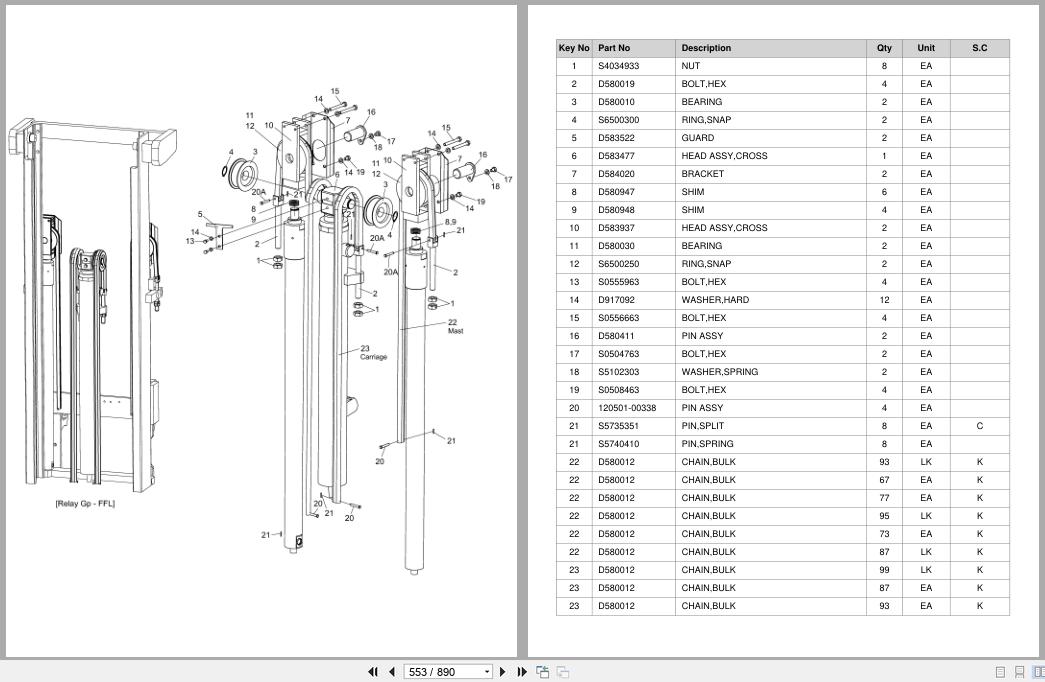Screen dimensions: 1045x682
Task: Select part number D917092
Action: tap(616, 300)
